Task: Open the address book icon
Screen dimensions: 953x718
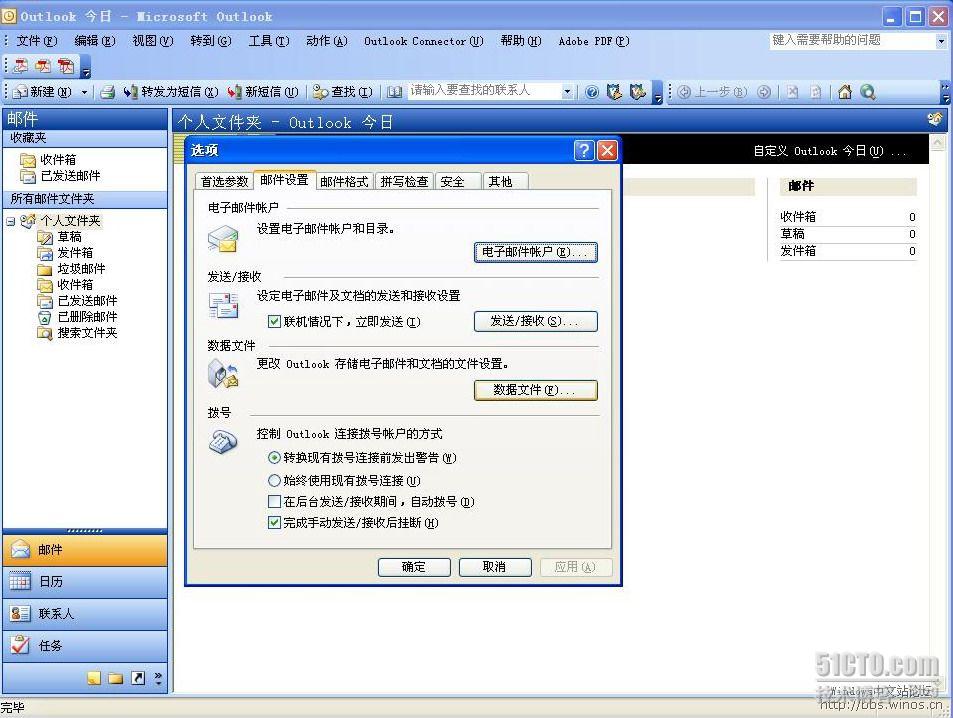Action: [x=394, y=92]
